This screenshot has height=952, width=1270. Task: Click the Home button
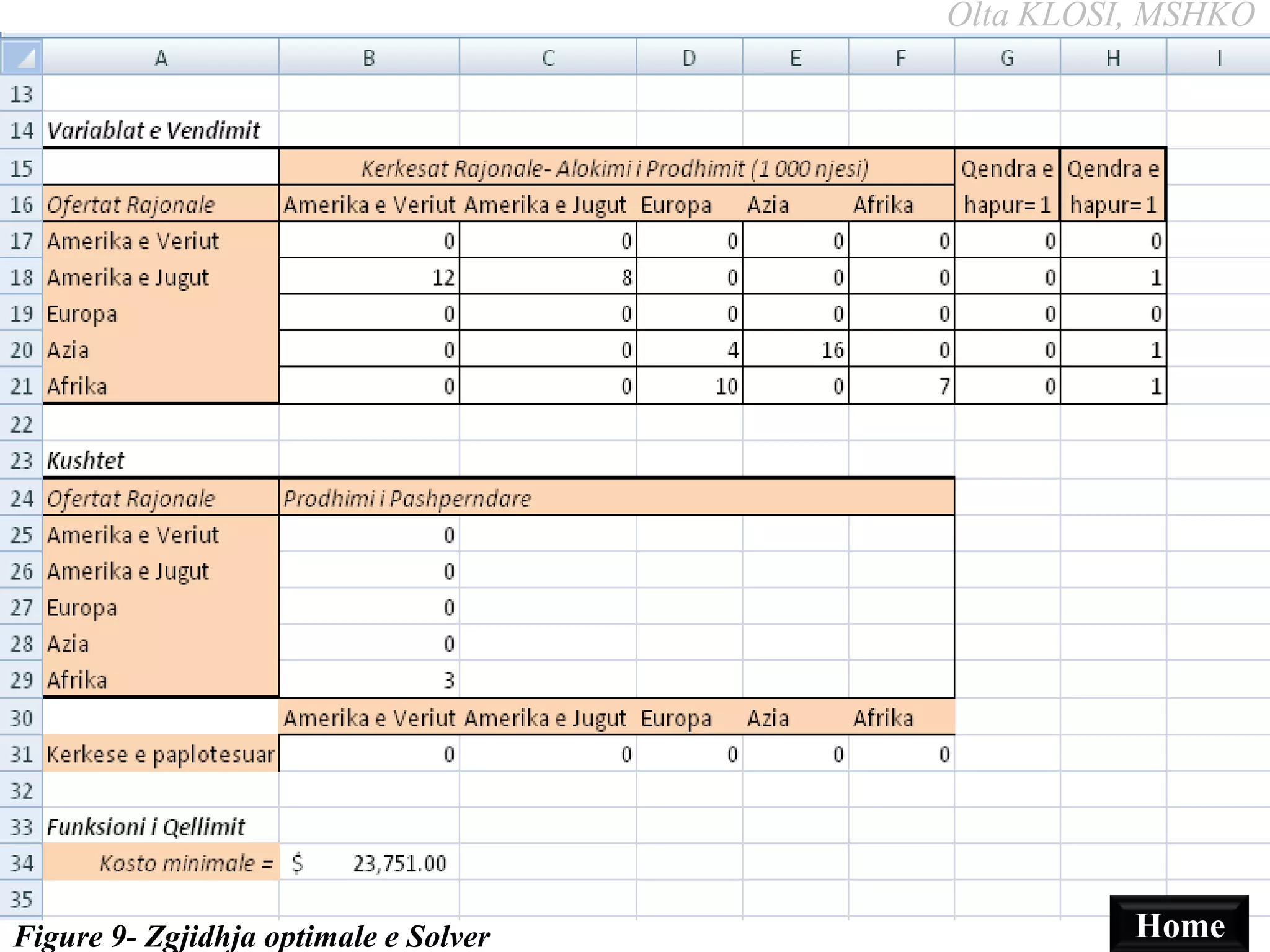tap(1179, 925)
